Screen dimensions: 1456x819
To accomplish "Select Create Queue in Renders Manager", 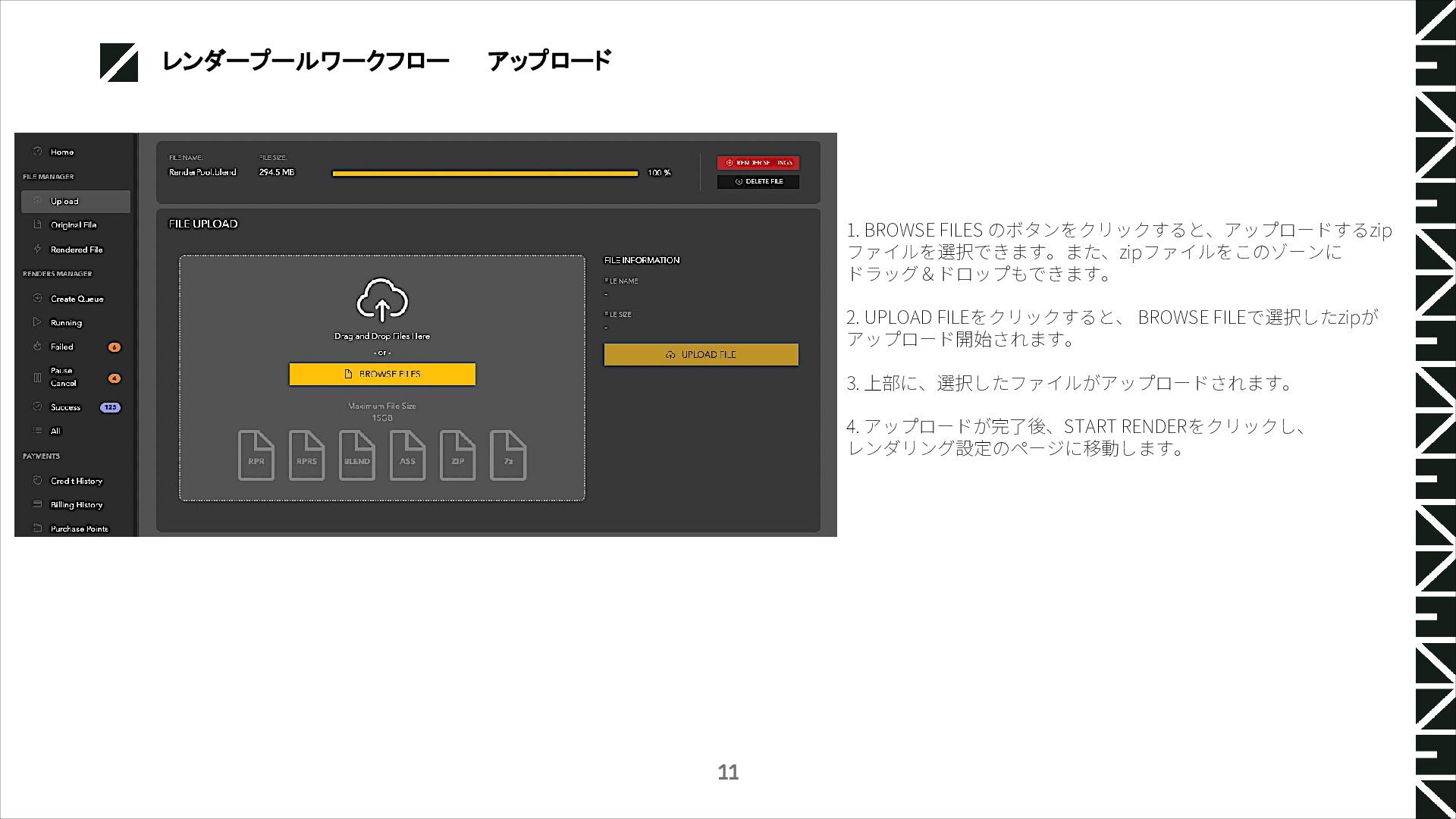I will point(76,299).
